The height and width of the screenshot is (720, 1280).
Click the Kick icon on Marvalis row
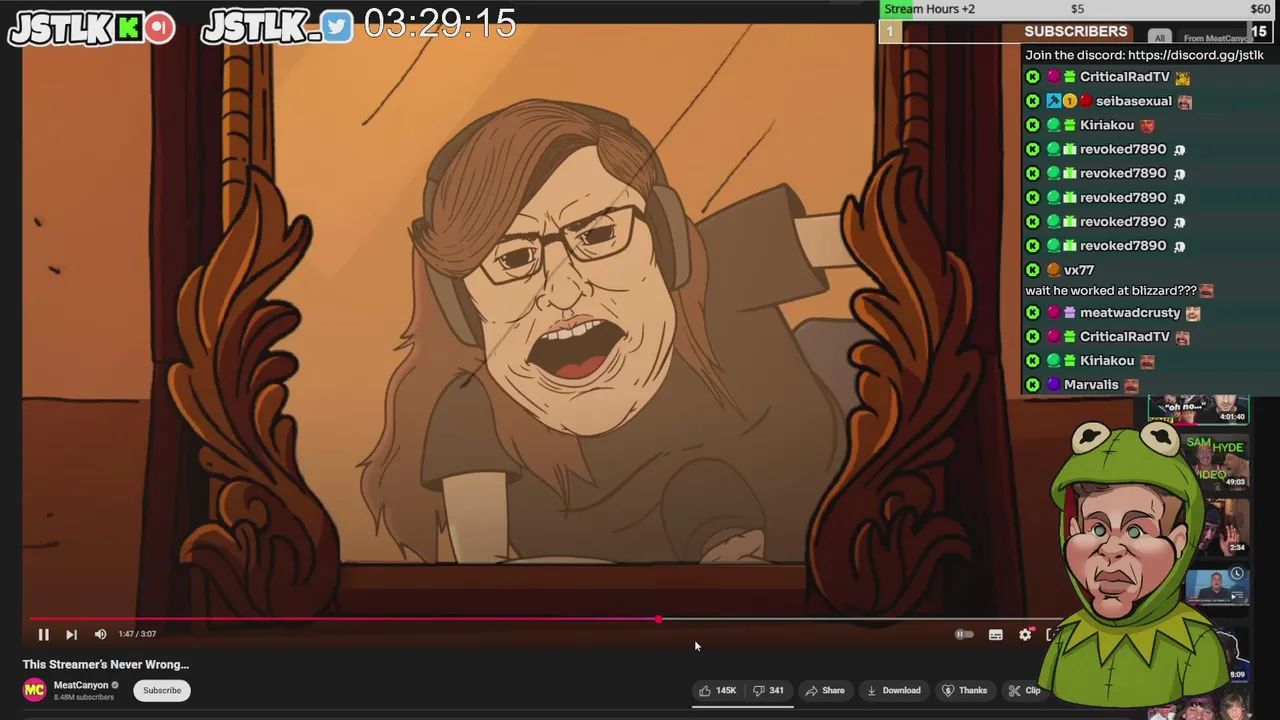pyautogui.click(x=1033, y=385)
